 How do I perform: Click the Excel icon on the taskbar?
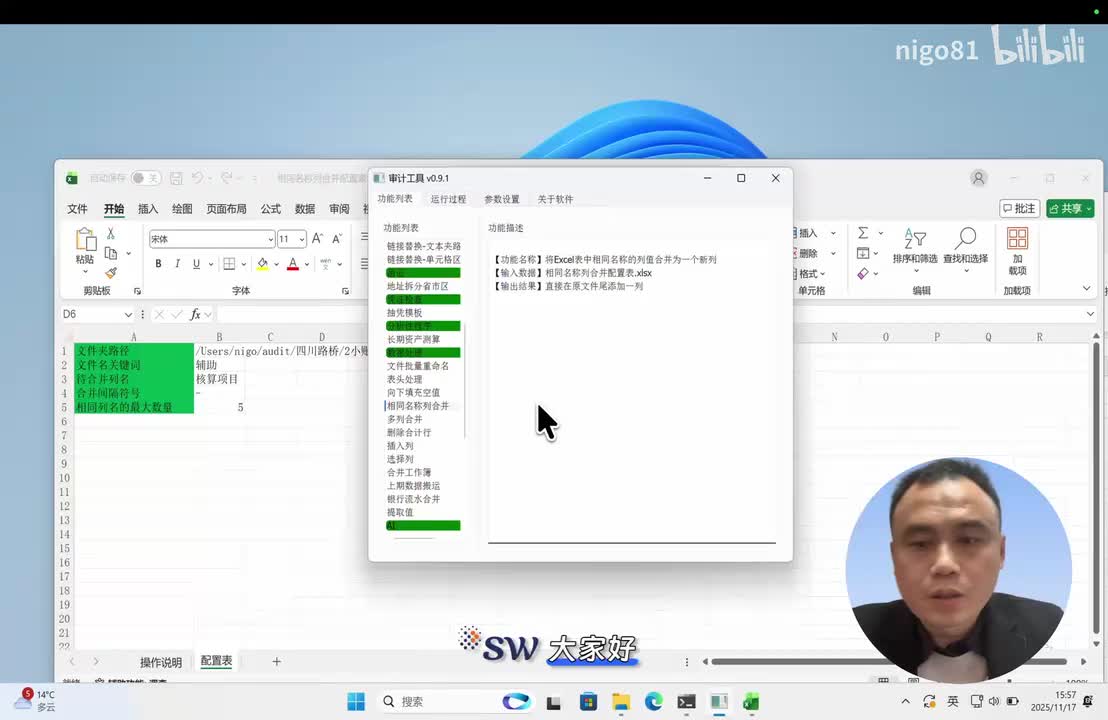pos(751,702)
